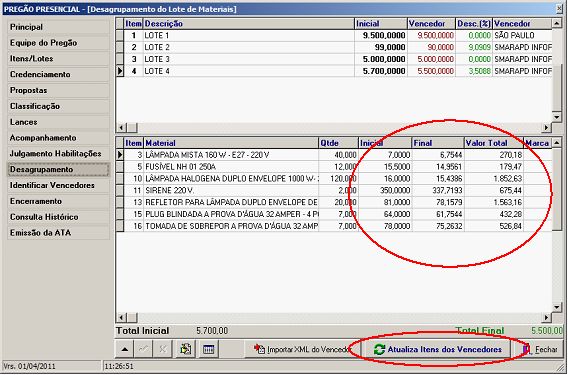
Task: Select Desagrupamento in the side menu
Action: 58,170
